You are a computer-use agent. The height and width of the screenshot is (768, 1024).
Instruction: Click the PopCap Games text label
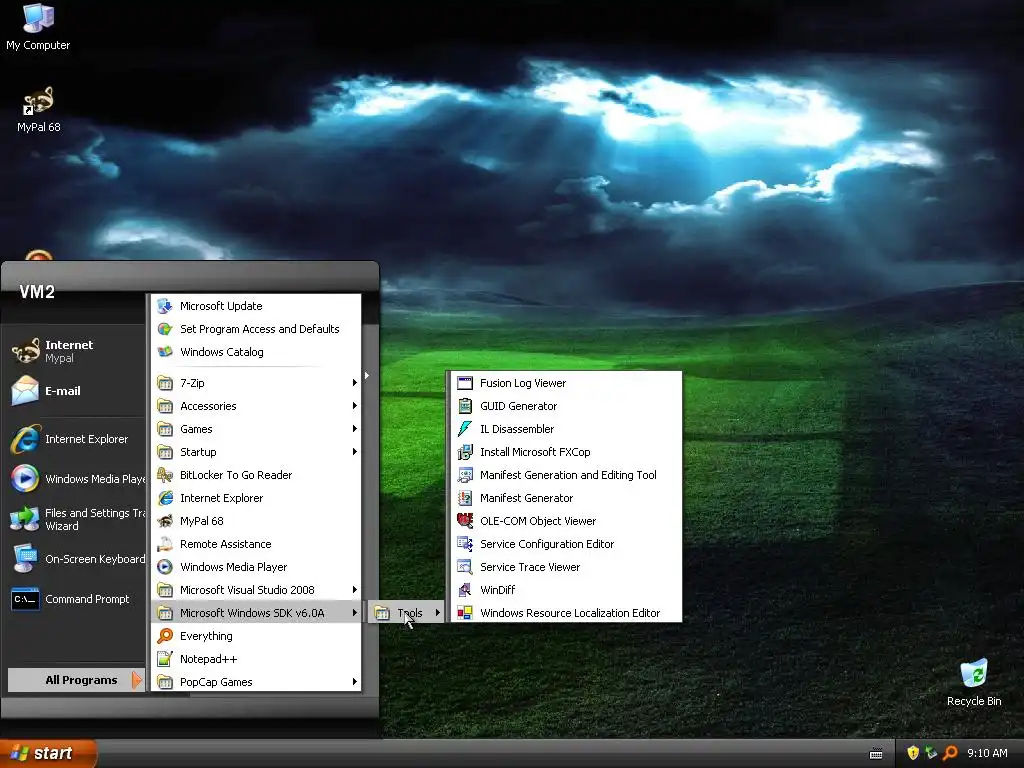coord(216,682)
